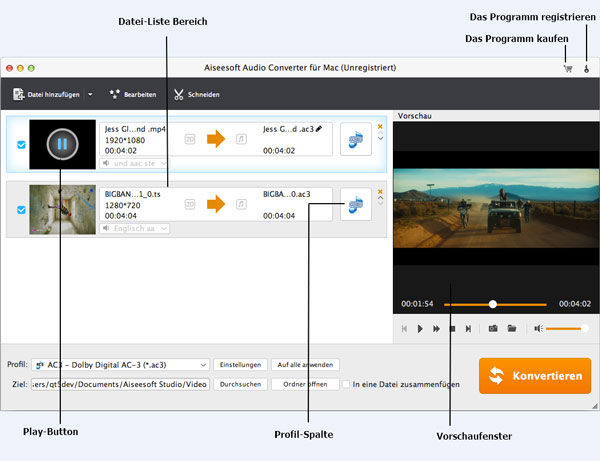Fast forward the preview video
The width and height of the screenshot is (600, 461).
point(436,329)
